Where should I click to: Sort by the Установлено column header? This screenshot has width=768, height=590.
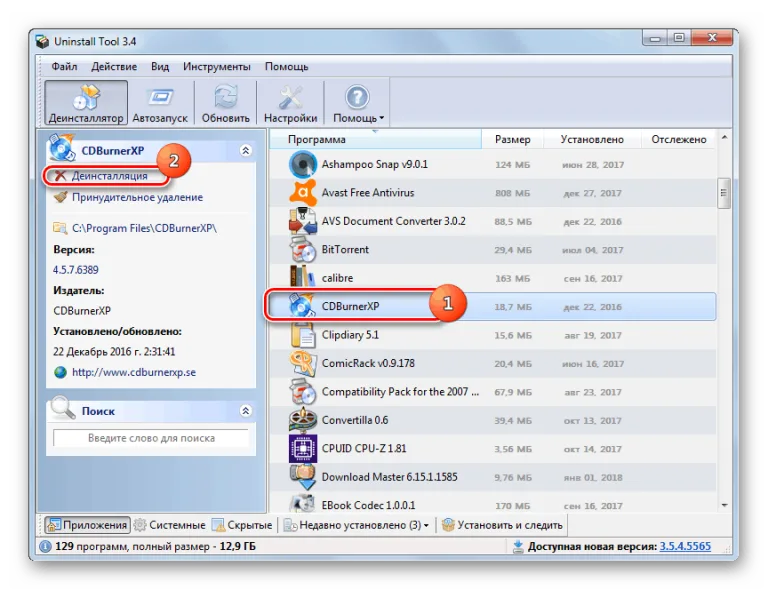tap(592, 140)
